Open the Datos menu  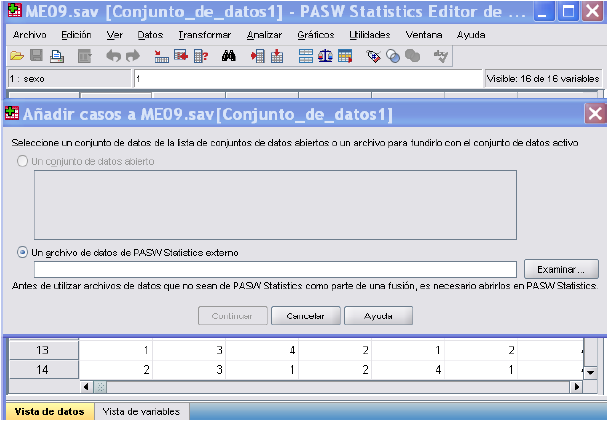tap(150, 35)
